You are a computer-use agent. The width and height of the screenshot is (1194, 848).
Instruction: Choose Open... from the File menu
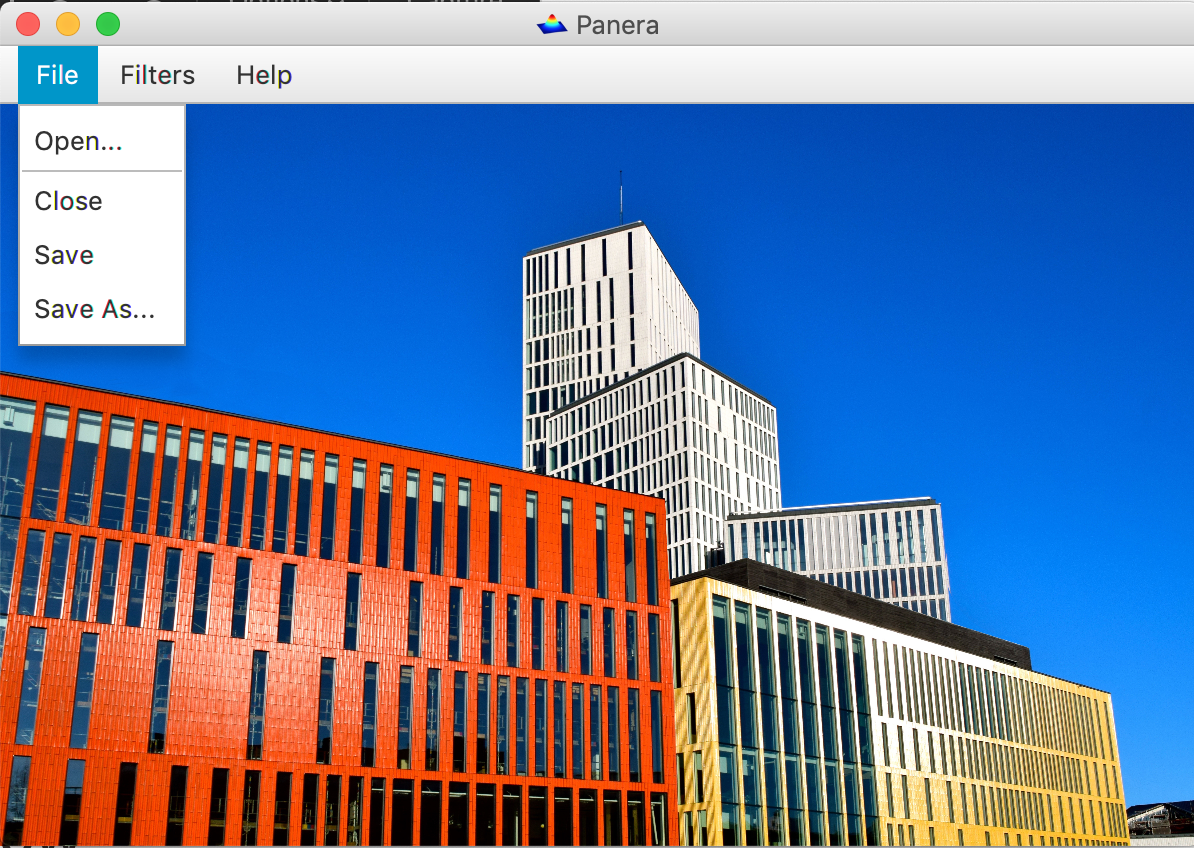[x=78, y=141]
